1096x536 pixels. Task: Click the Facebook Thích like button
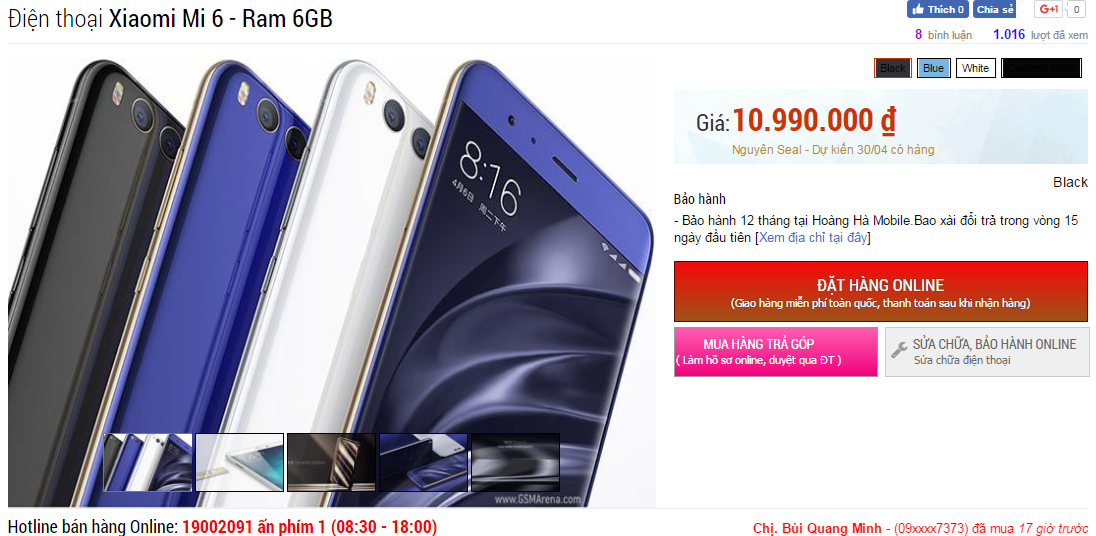[937, 9]
